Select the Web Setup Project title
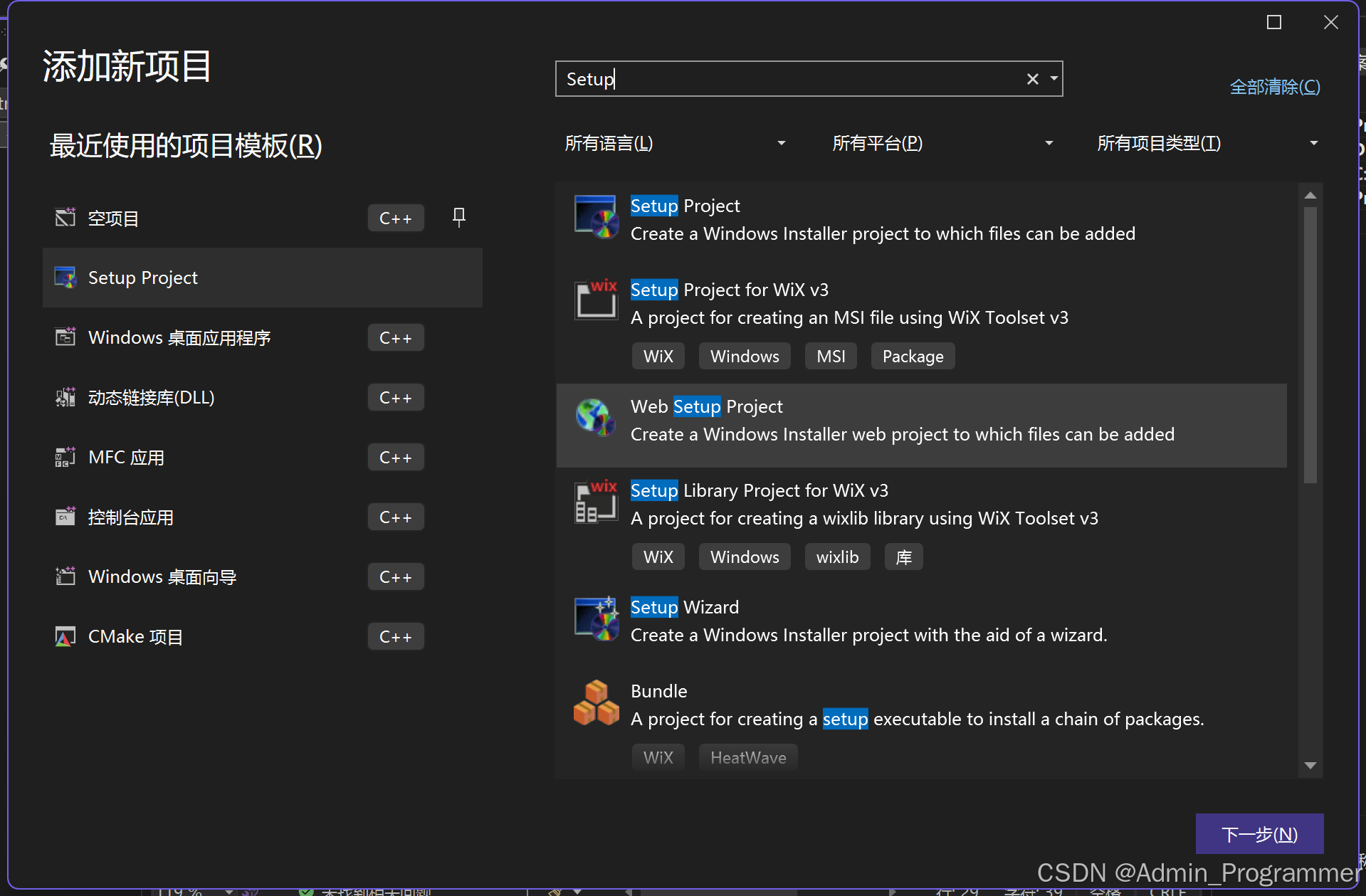 (706, 406)
